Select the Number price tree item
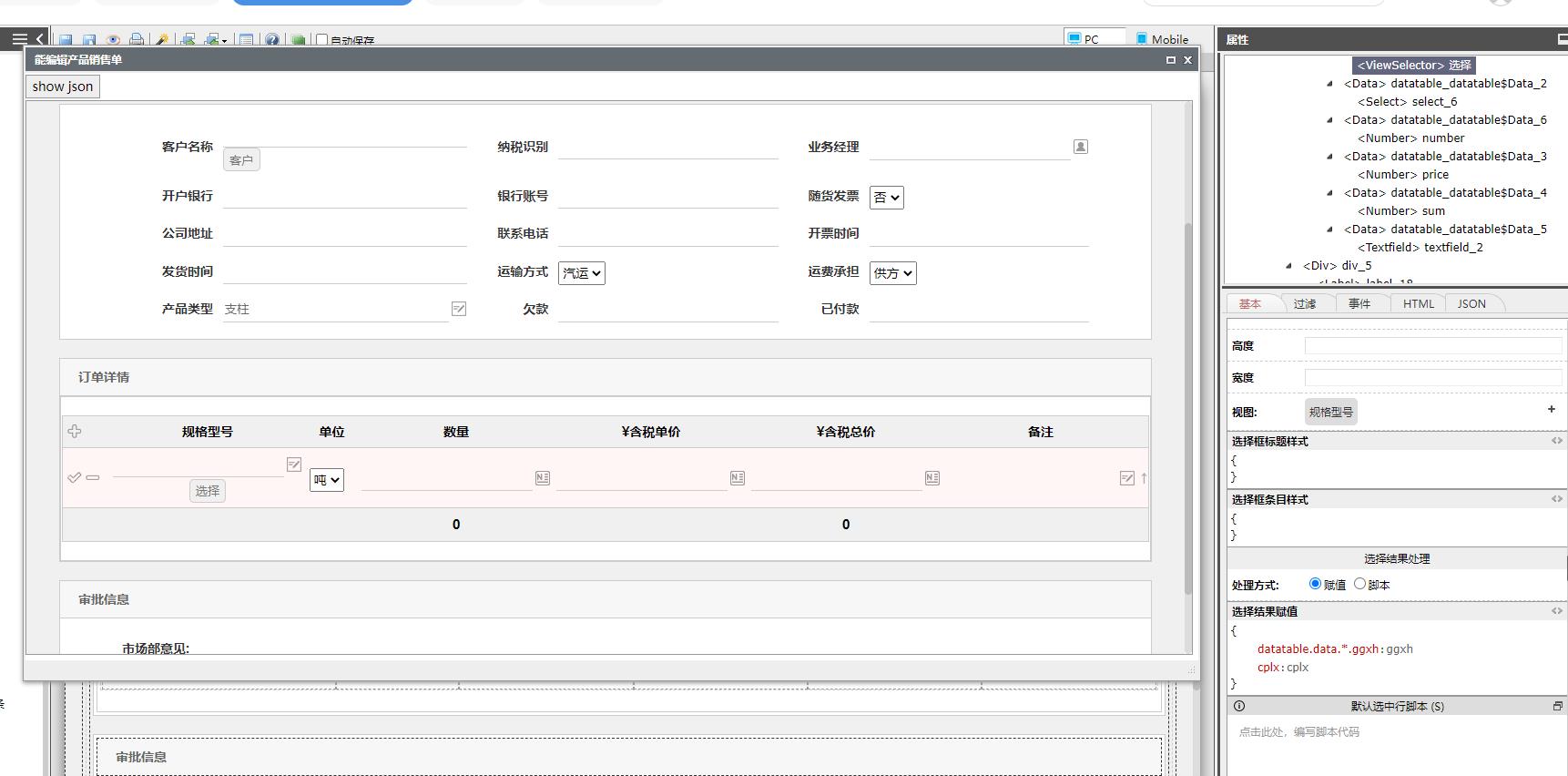1568x776 pixels. pyautogui.click(x=1403, y=175)
